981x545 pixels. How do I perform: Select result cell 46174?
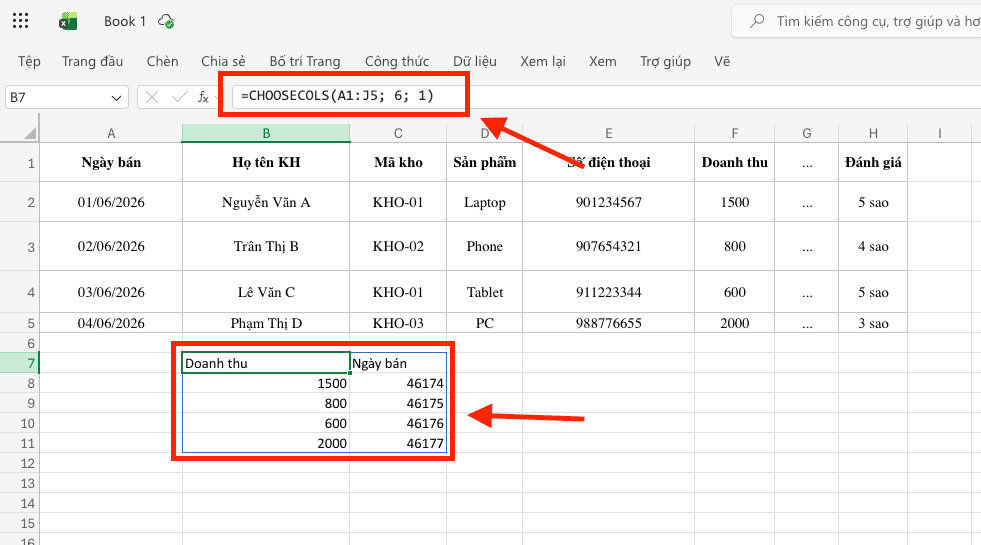tap(398, 383)
